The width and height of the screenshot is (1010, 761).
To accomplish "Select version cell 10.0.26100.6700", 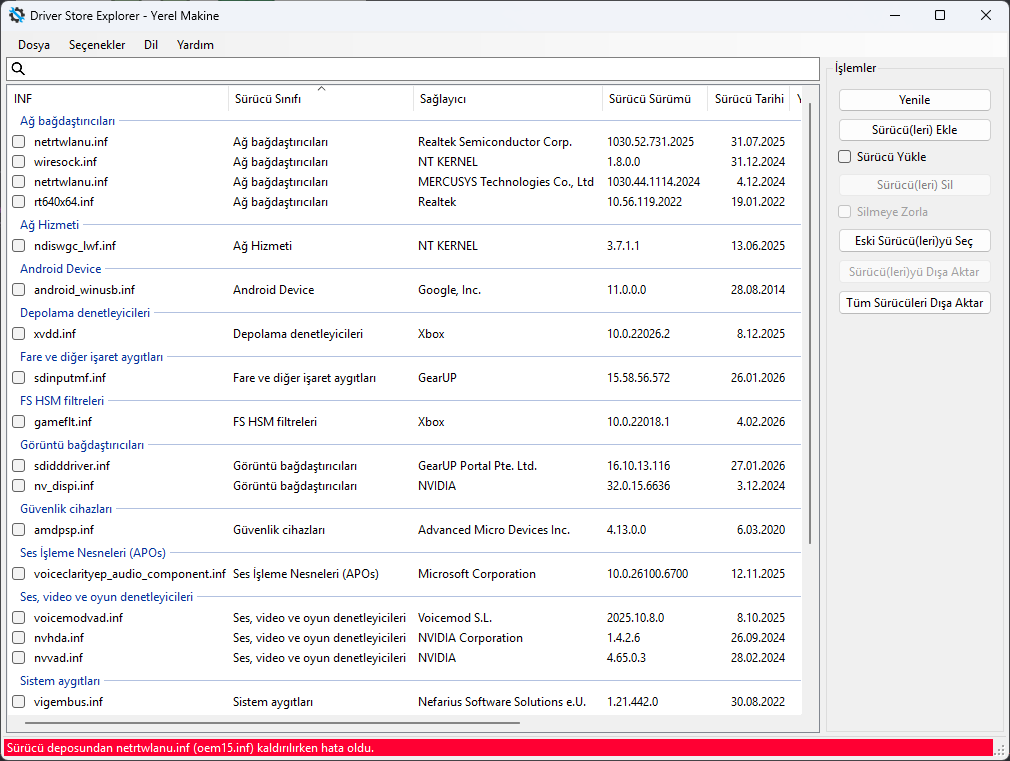I will point(647,573).
